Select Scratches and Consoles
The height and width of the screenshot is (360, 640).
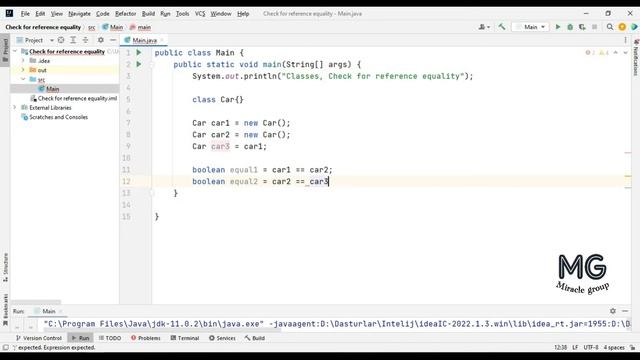(58, 117)
